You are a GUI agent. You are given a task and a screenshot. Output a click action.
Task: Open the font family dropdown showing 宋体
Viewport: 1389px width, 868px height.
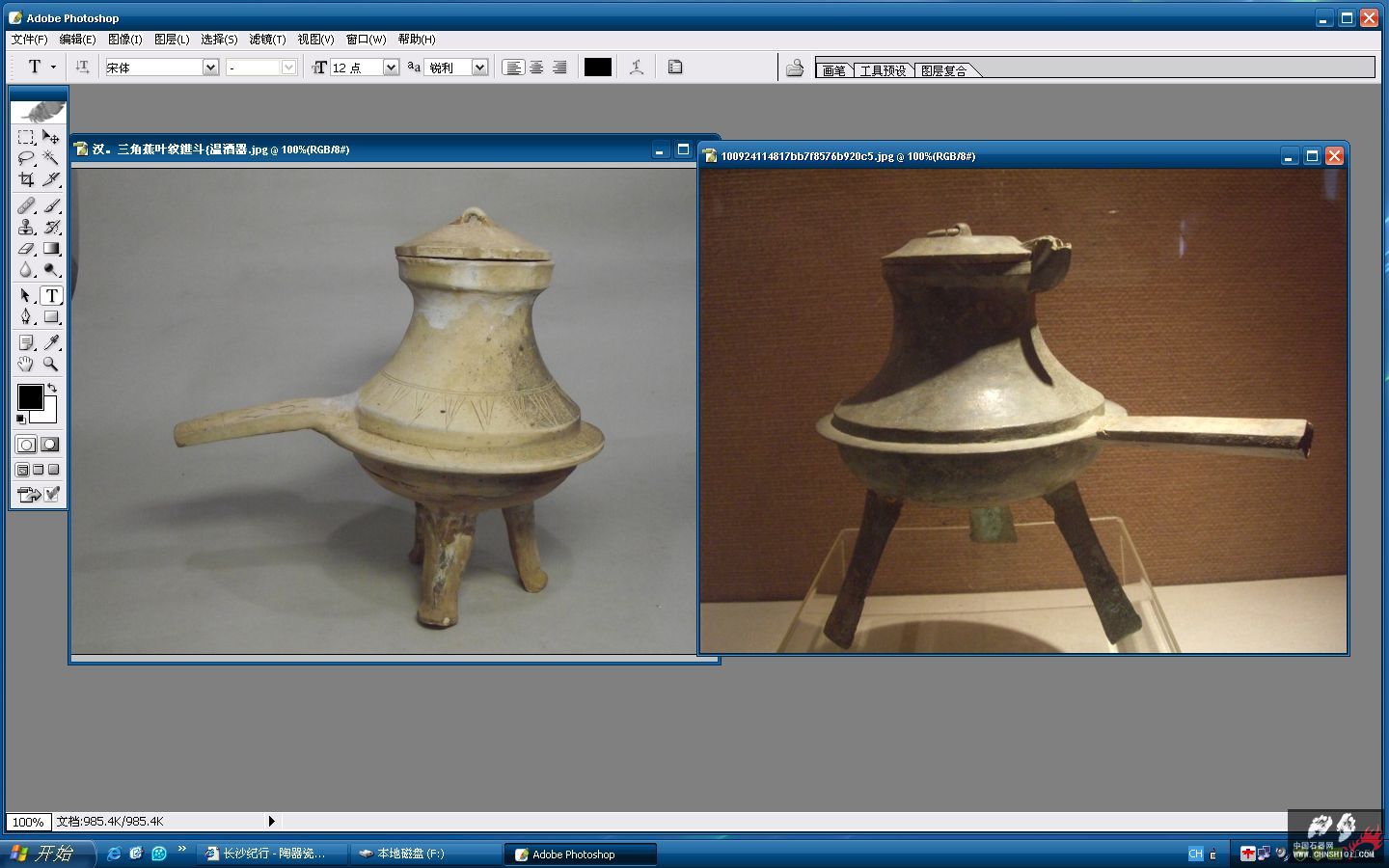[210, 67]
